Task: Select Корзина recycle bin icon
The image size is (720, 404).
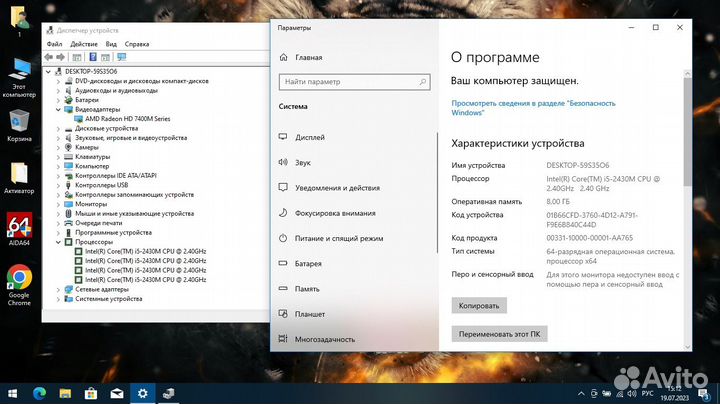Action: [19, 125]
